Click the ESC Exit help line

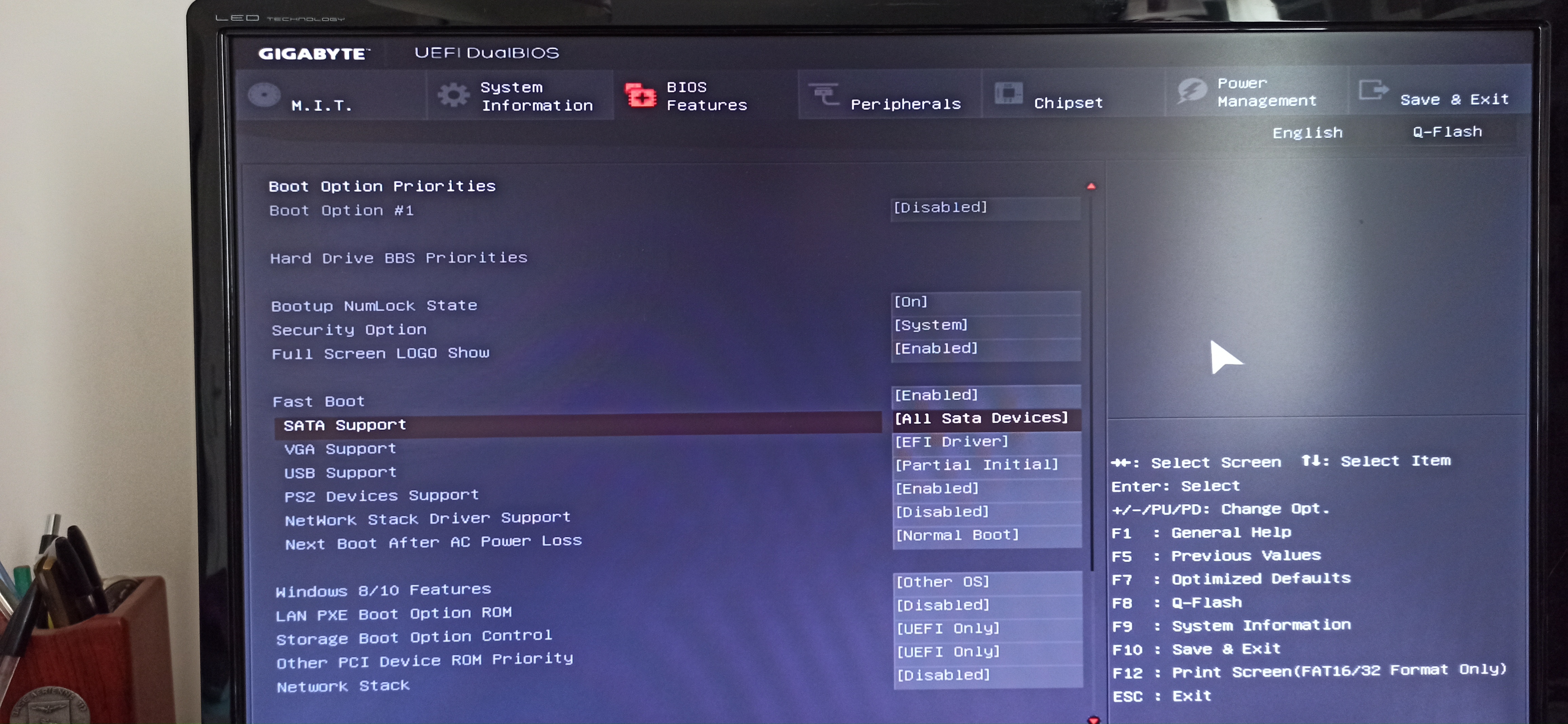(1162, 696)
